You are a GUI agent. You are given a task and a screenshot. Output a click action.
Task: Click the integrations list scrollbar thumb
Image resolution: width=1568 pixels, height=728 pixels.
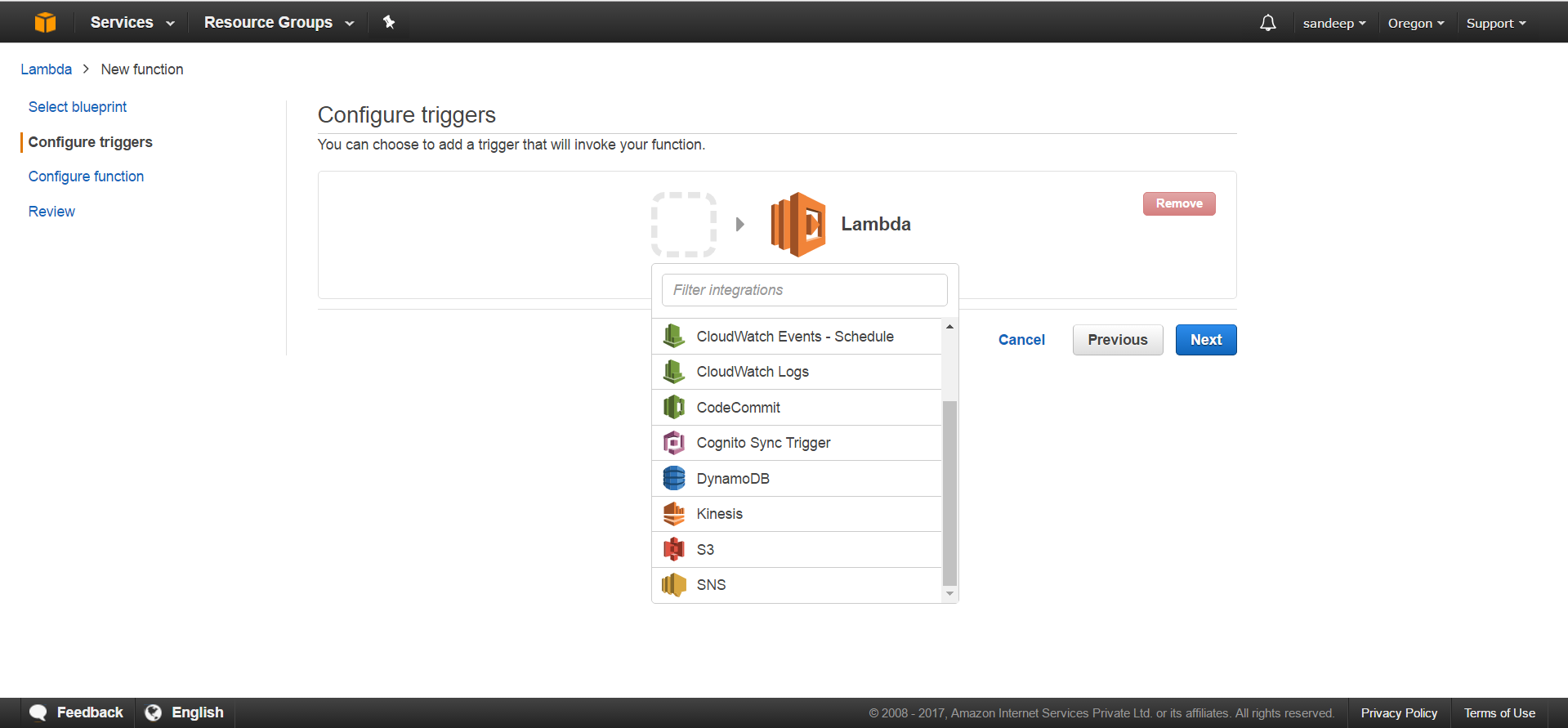(949, 494)
